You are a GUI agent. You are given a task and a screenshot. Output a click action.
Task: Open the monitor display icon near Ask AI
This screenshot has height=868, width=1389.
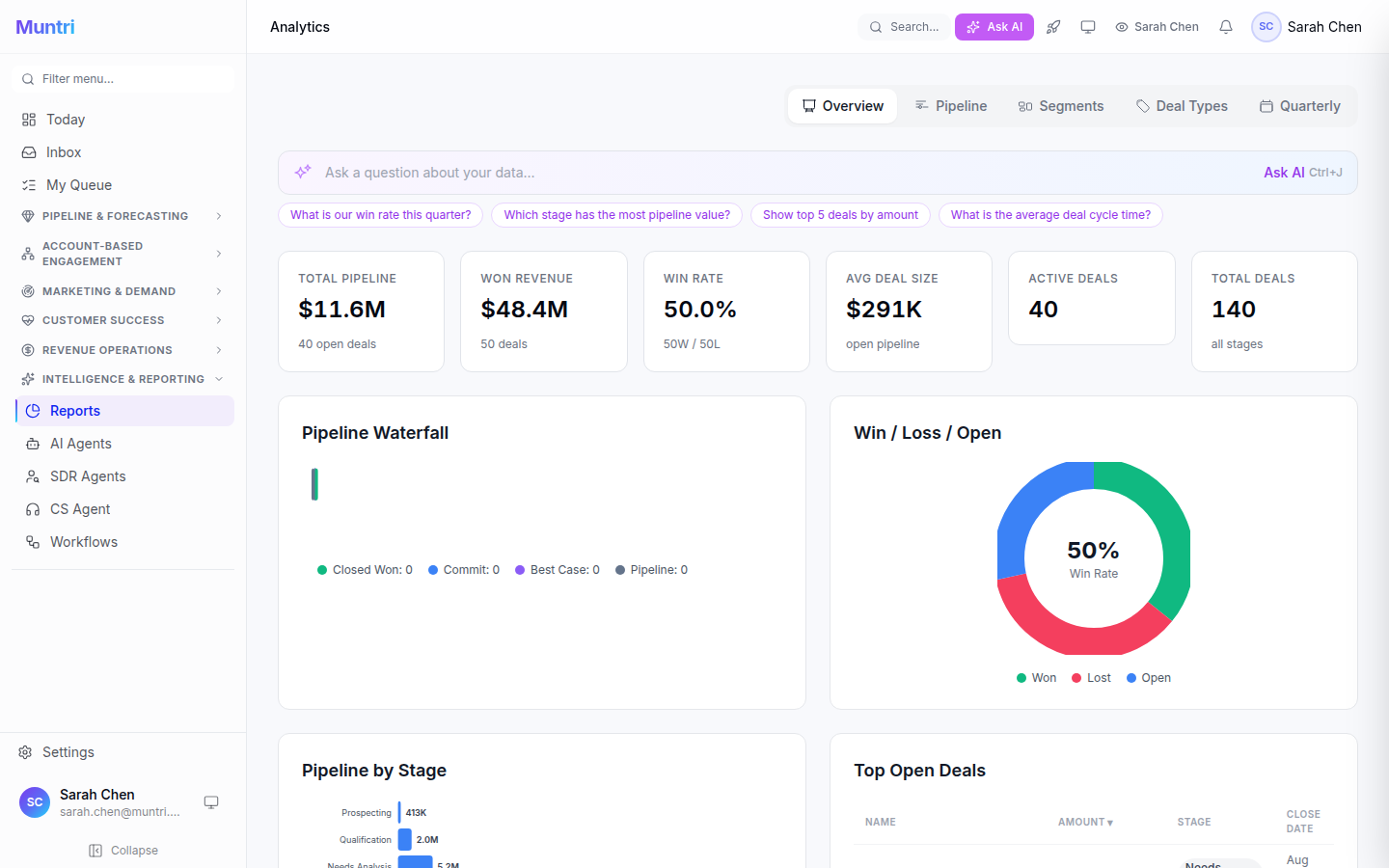click(1088, 26)
